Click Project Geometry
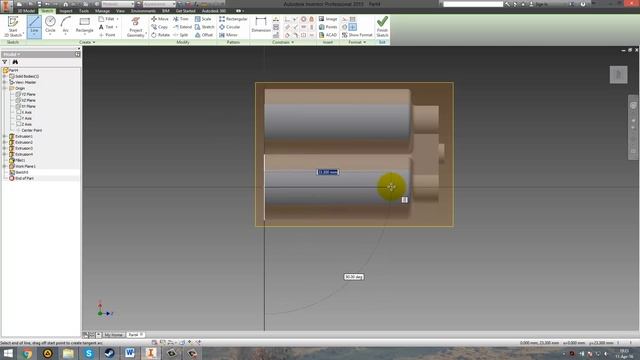 click(x=136, y=27)
